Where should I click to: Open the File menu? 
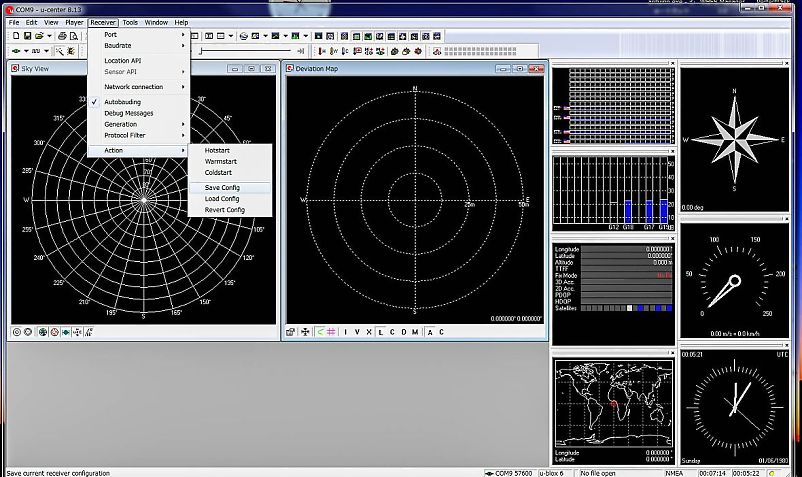pyautogui.click(x=14, y=22)
